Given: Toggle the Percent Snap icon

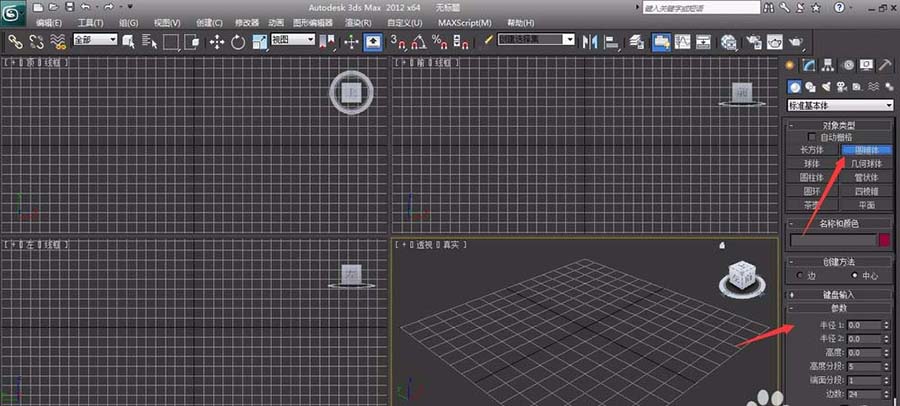Looking at the screenshot, I should (440, 41).
